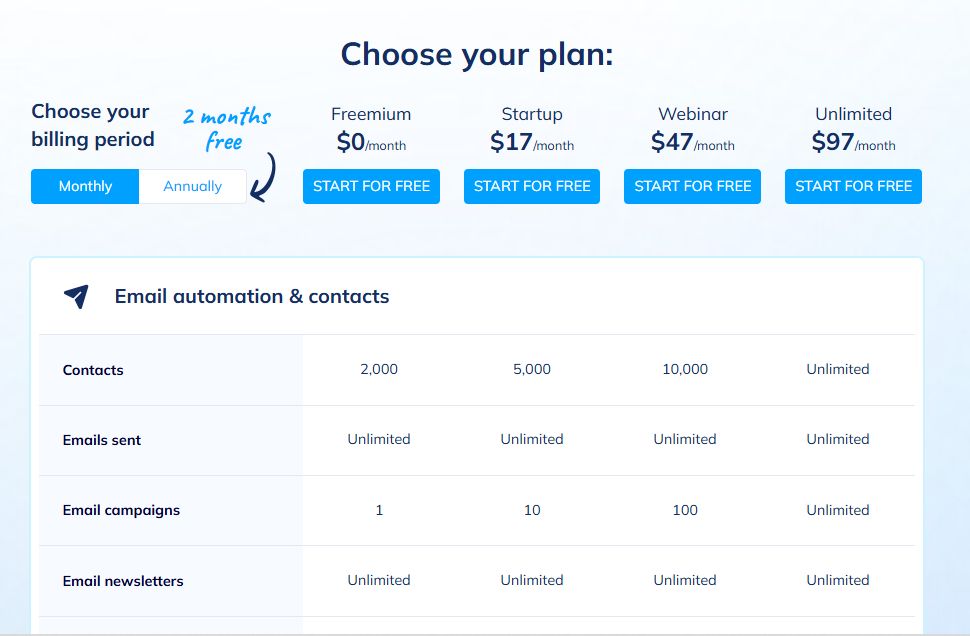This screenshot has height=636, width=970.
Task: Start the Freemium plan for free
Action: (x=371, y=186)
